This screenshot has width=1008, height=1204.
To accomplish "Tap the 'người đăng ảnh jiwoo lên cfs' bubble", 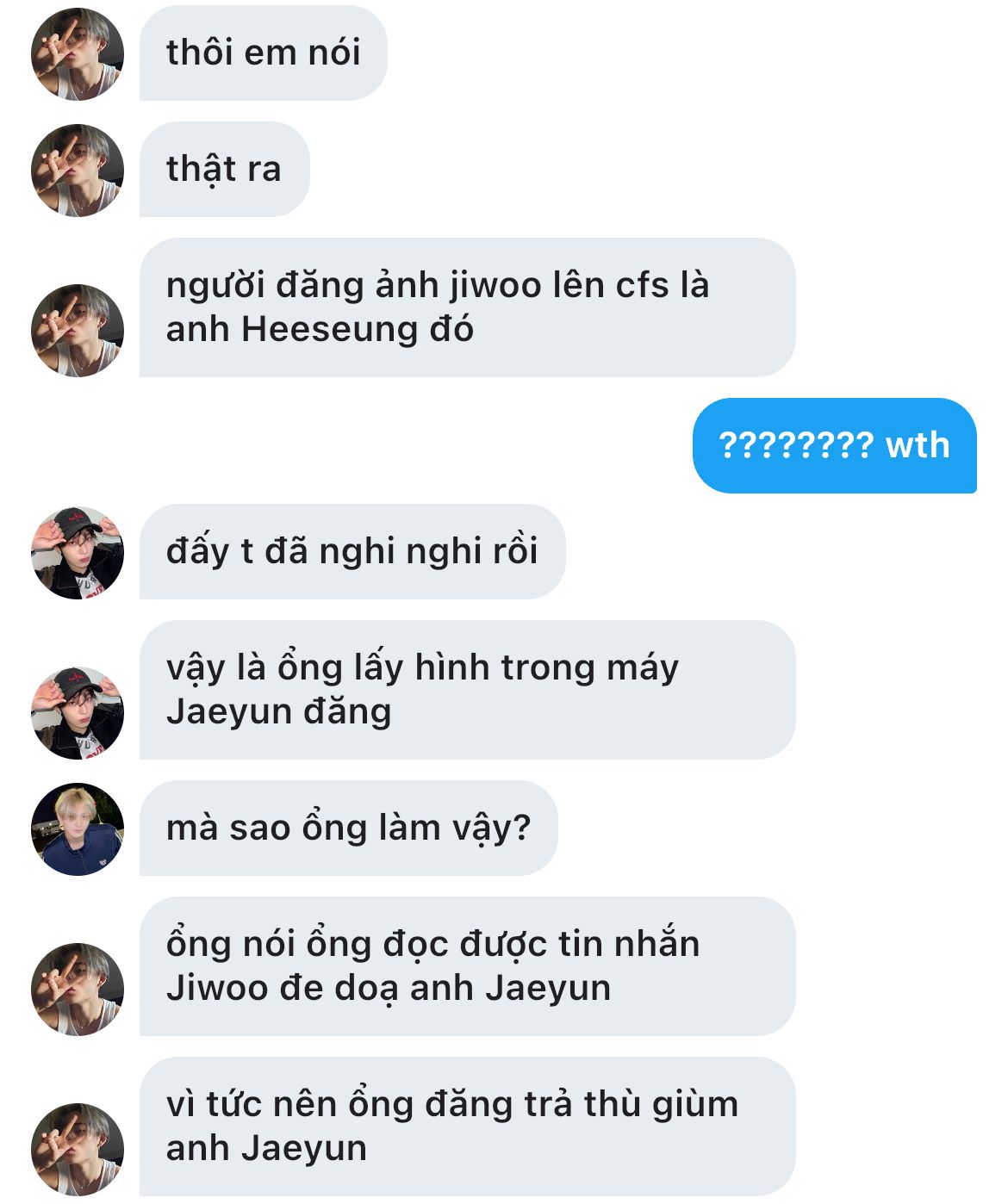I will (467, 307).
